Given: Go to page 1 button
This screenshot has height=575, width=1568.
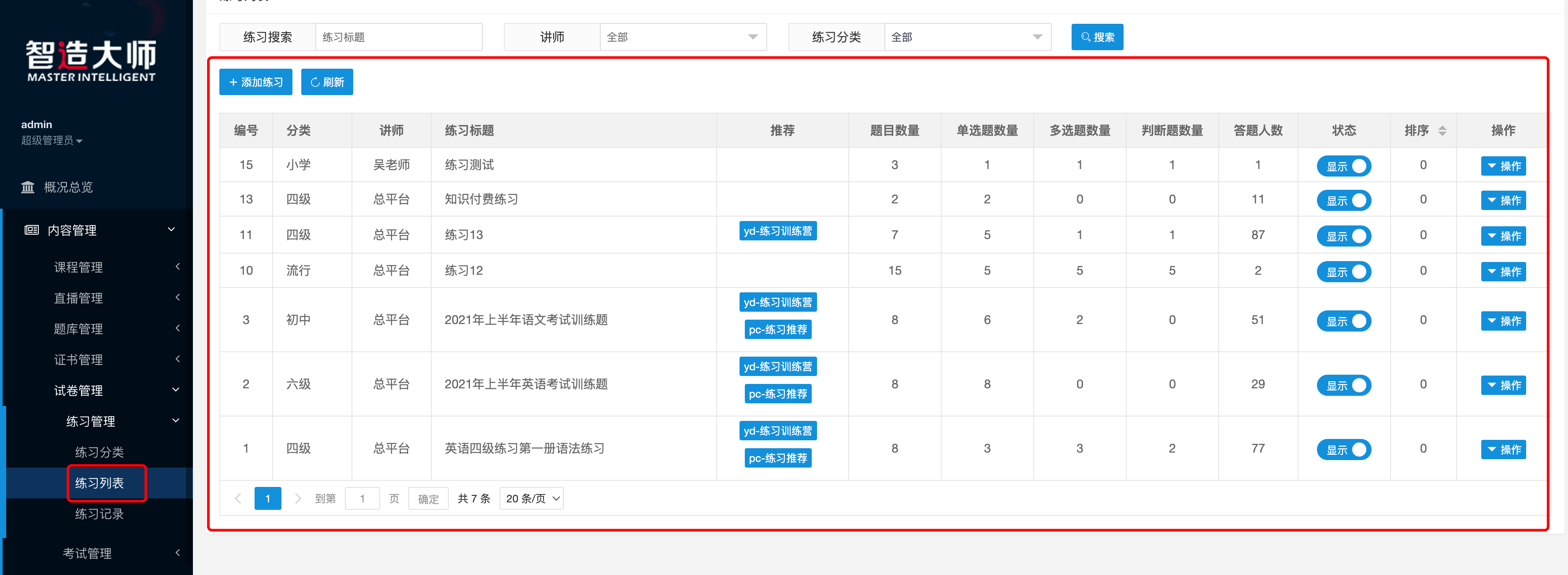Looking at the screenshot, I should tap(268, 498).
